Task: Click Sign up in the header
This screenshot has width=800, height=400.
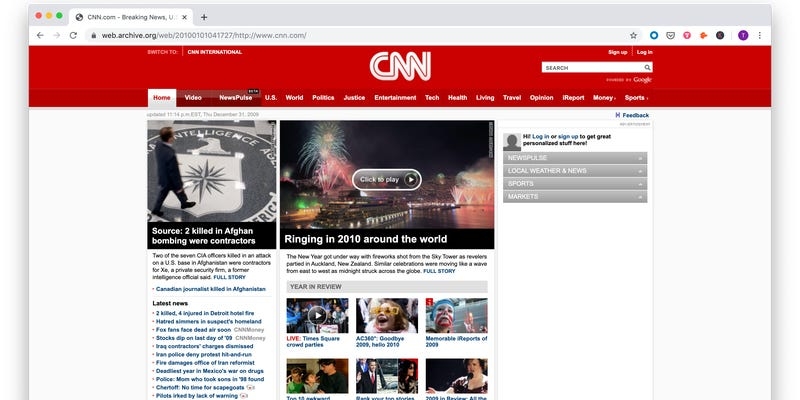Action: click(x=617, y=52)
